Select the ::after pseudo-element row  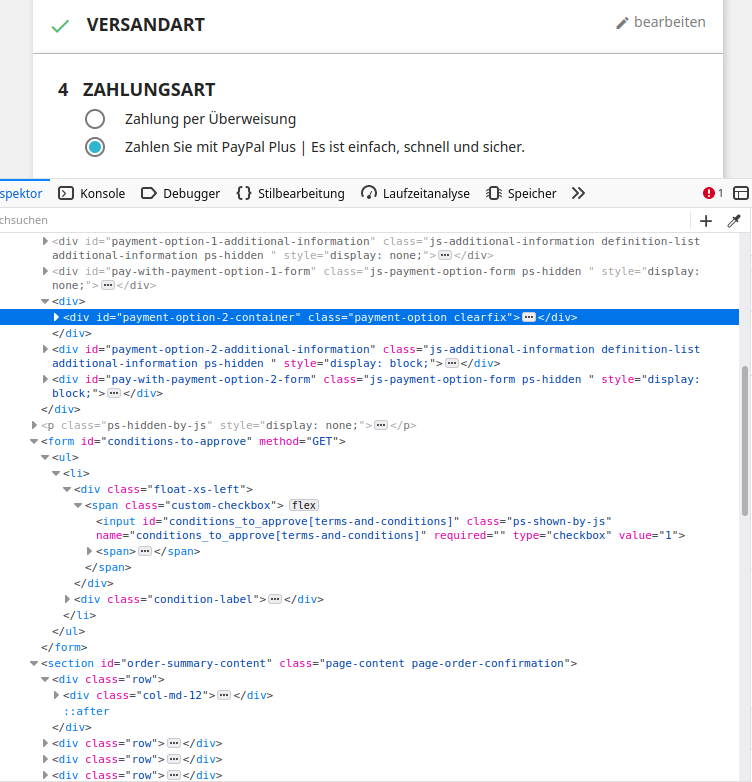coord(86,711)
